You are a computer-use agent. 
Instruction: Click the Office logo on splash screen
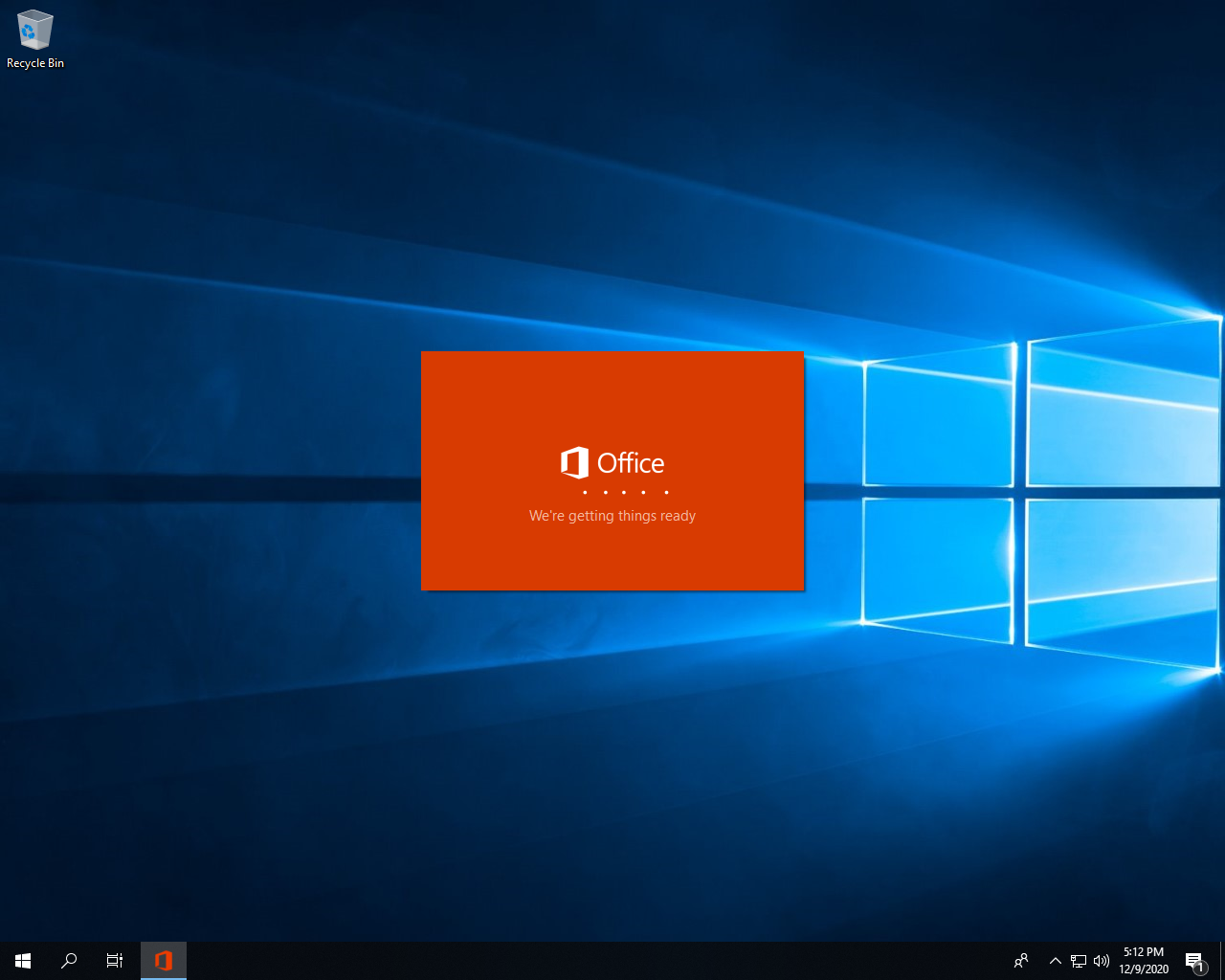tap(612, 463)
